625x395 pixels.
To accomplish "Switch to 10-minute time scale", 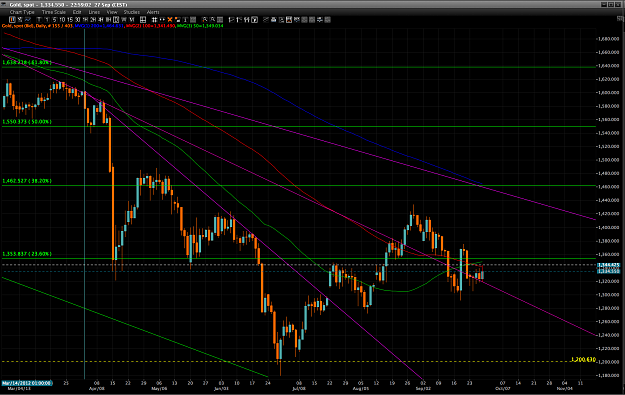I will 62,20.
